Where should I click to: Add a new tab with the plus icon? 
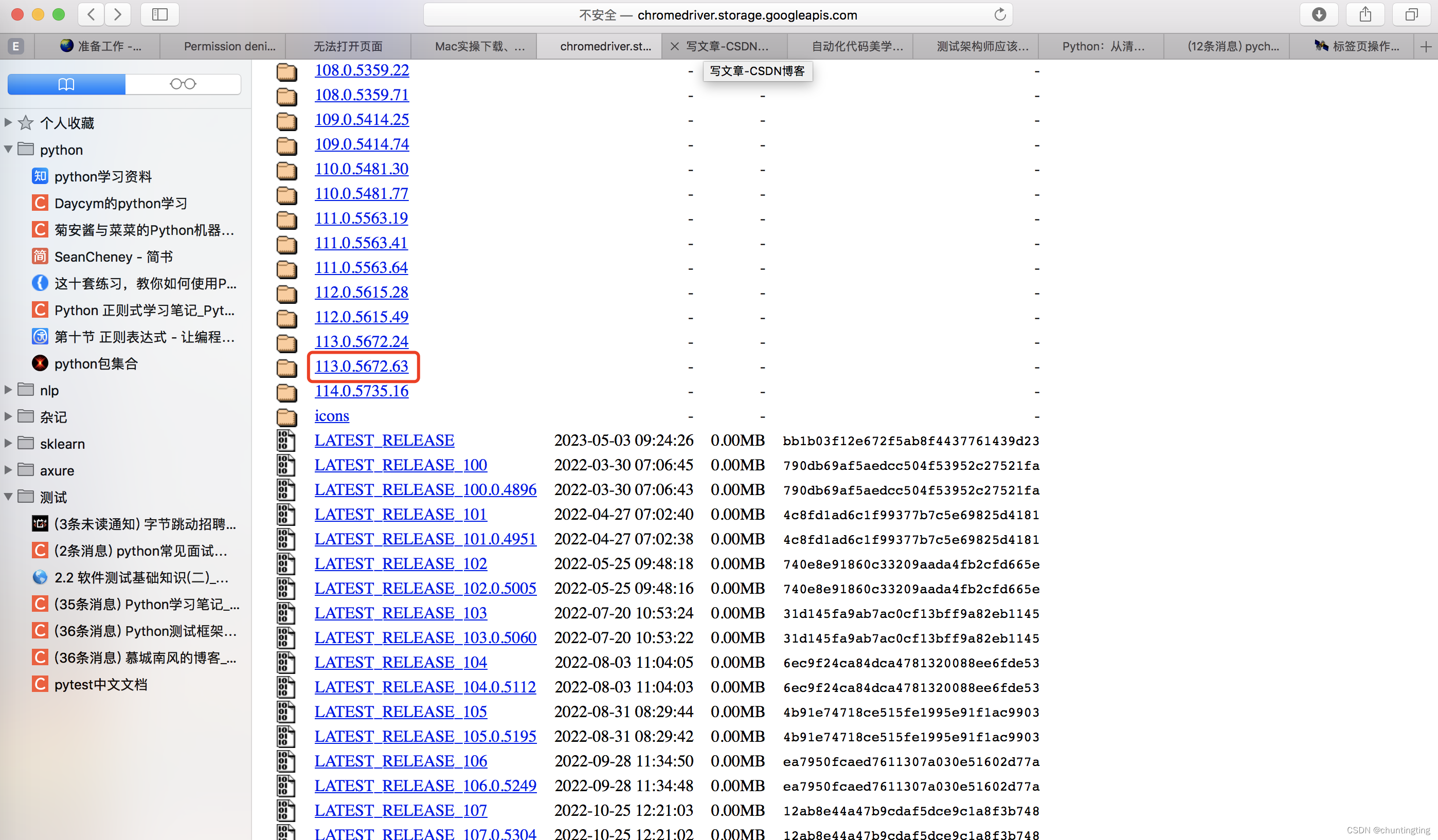(x=1426, y=46)
